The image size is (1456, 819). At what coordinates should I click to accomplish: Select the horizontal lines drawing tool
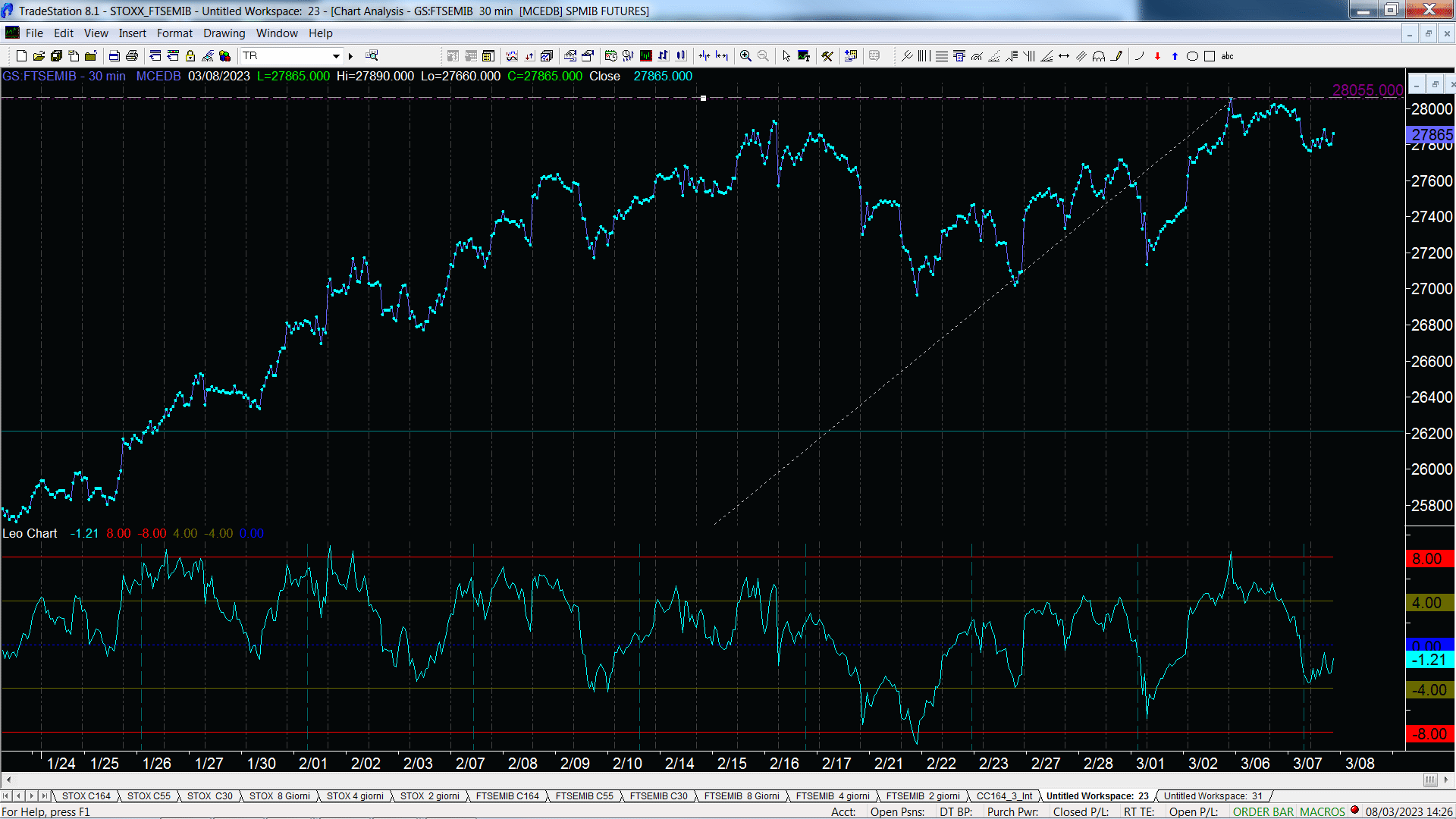942,56
